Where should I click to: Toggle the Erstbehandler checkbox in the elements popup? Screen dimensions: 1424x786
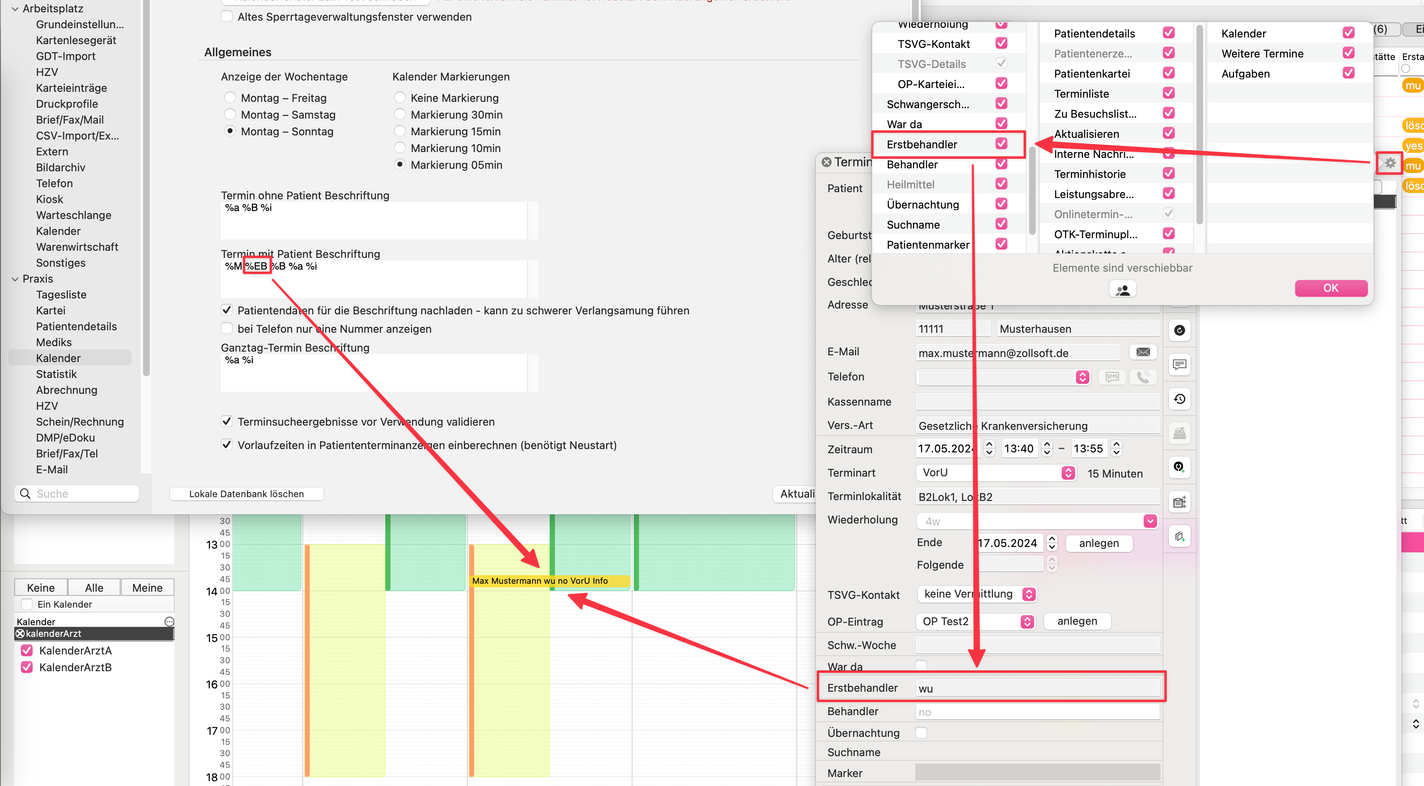coord(1001,144)
